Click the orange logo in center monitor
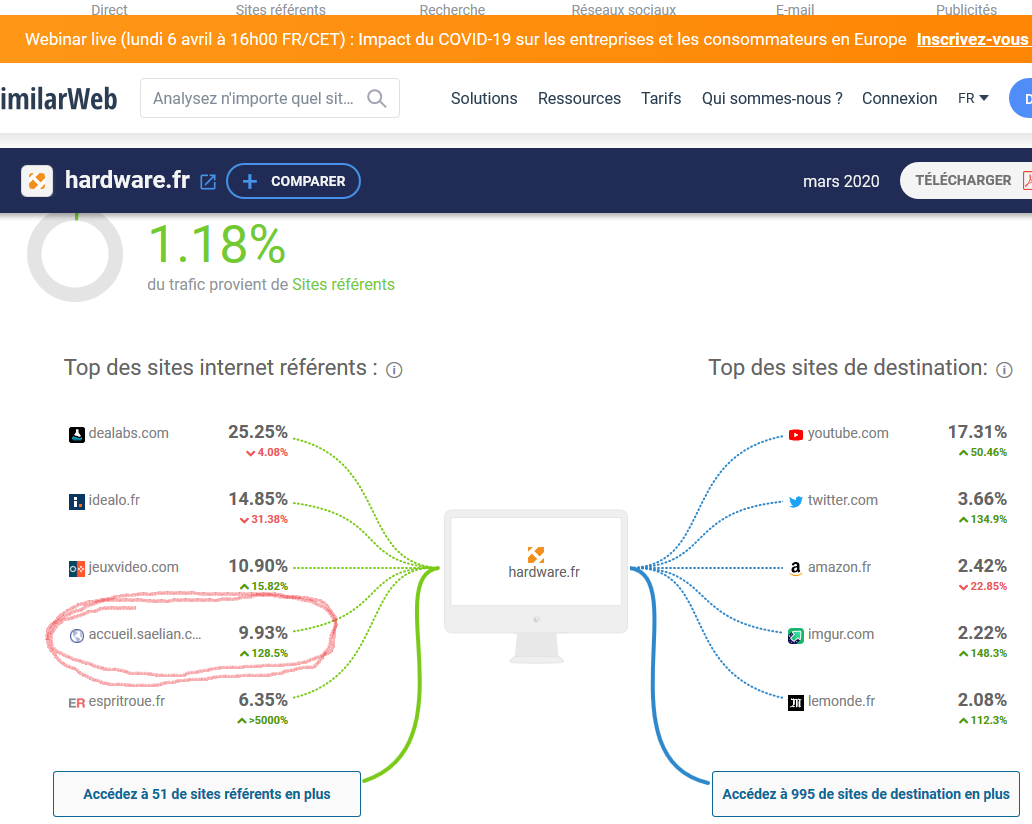The image size is (1032, 824). [x=536, y=555]
